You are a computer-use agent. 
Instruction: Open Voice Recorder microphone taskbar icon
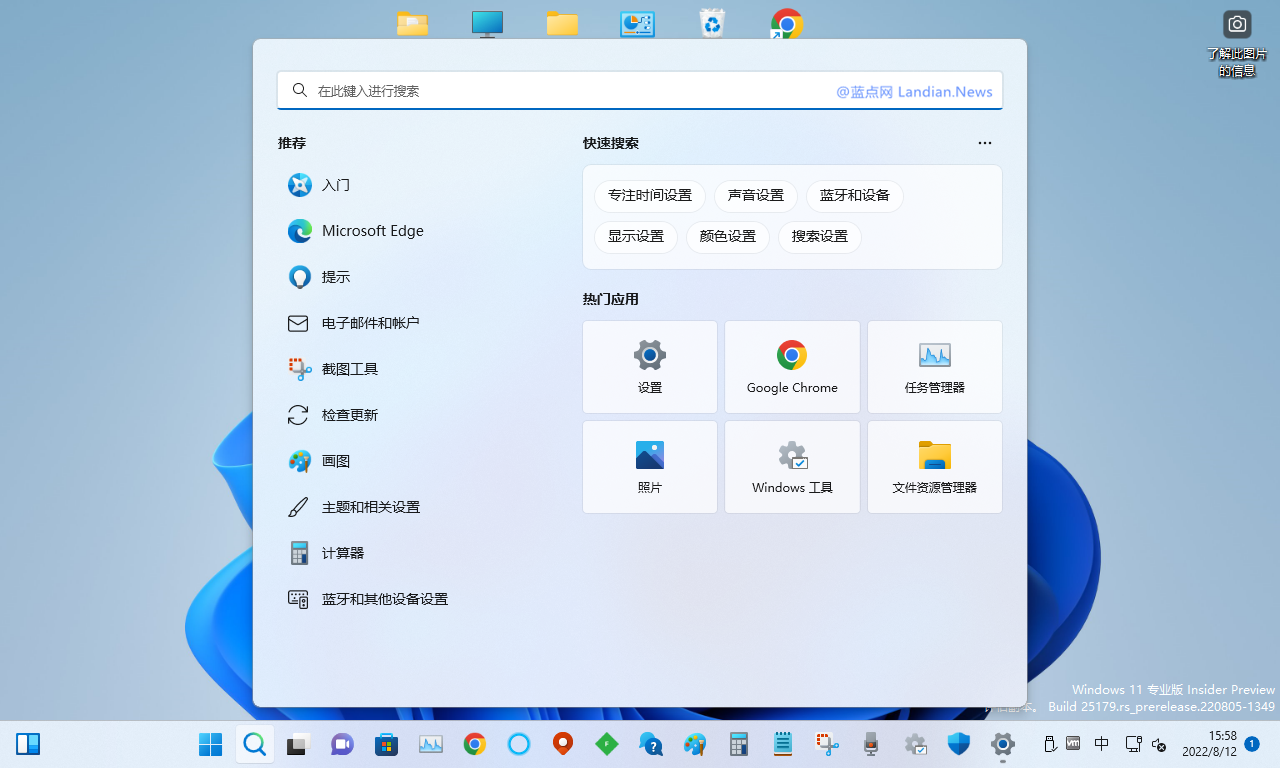[871, 744]
